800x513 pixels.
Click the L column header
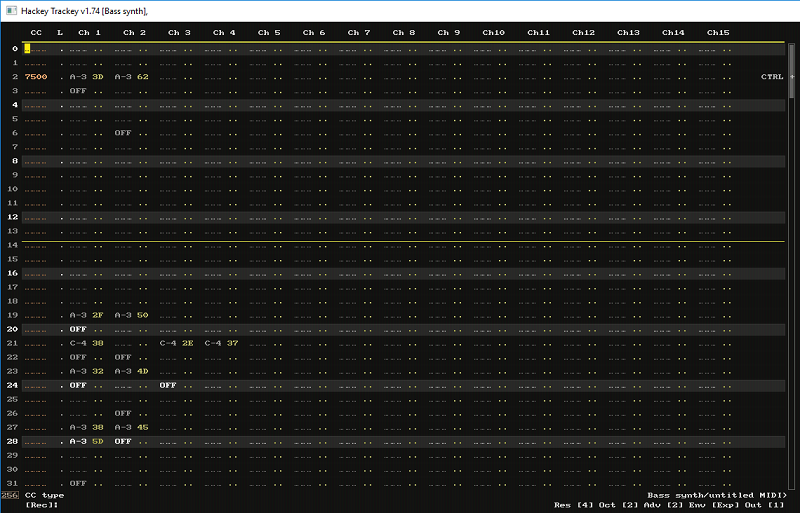point(60,32)
